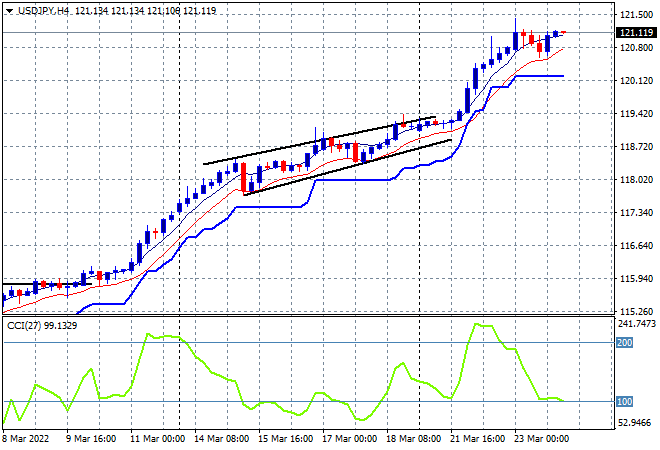Click the 120.800 price axis label
Screen dimensions: 660x450
tap(636, 48)
